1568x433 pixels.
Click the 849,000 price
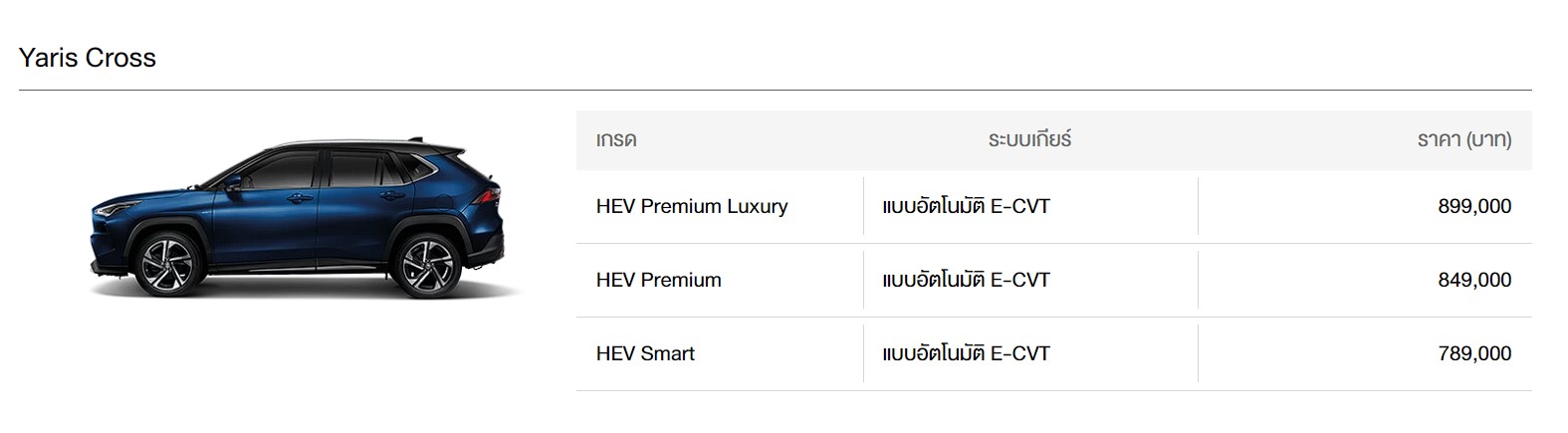click(x=1474, y=281)
